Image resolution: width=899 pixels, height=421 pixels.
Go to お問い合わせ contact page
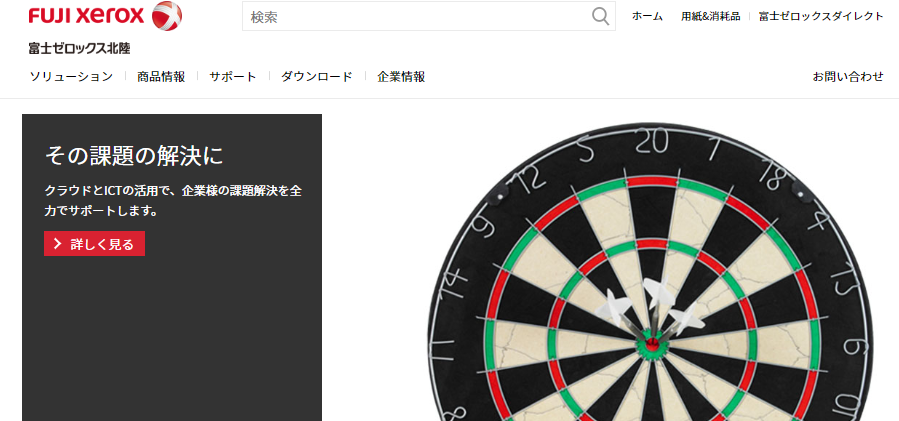tap(848, 76)
